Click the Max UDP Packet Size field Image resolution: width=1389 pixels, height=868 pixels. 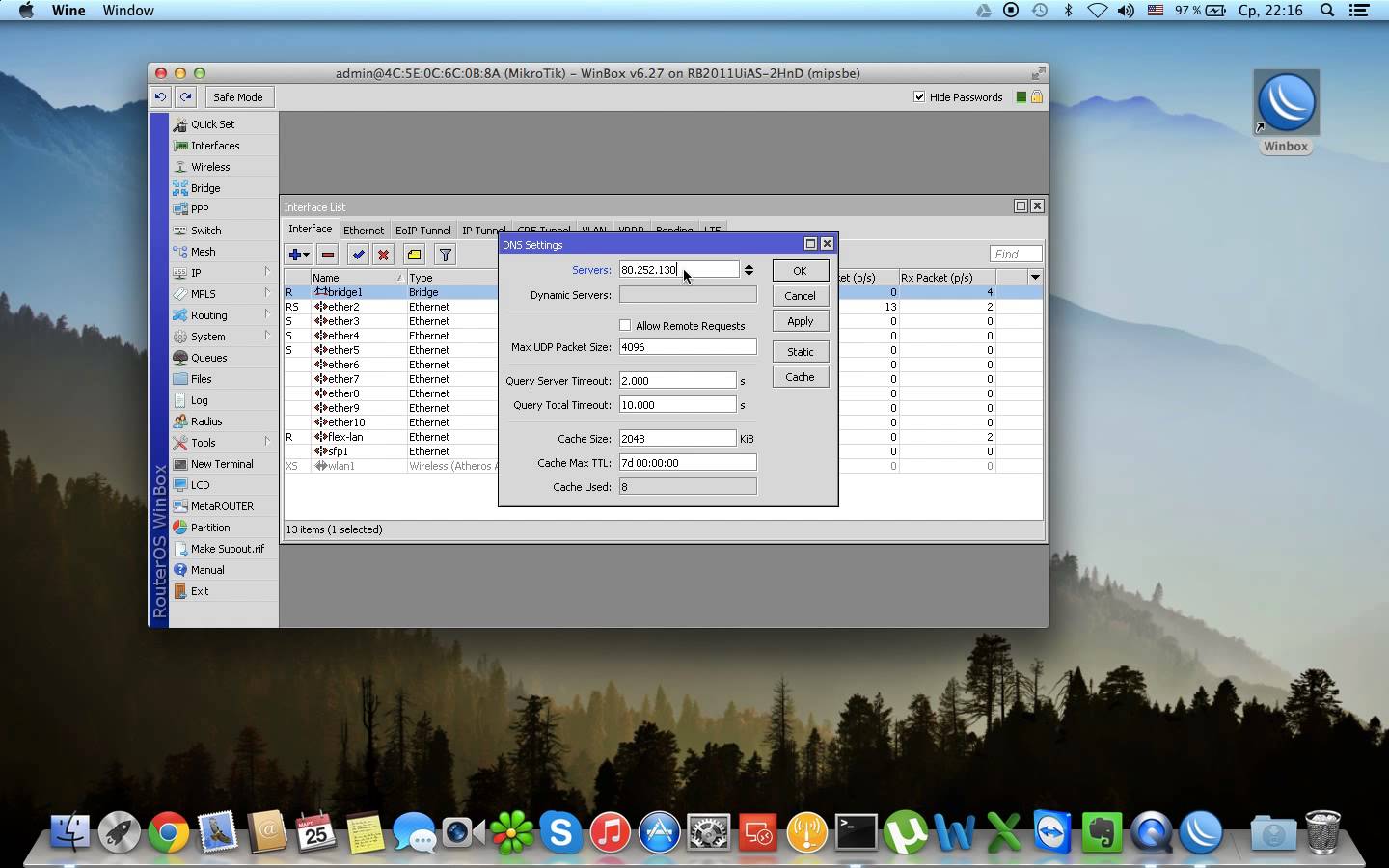tap(688, 347)
